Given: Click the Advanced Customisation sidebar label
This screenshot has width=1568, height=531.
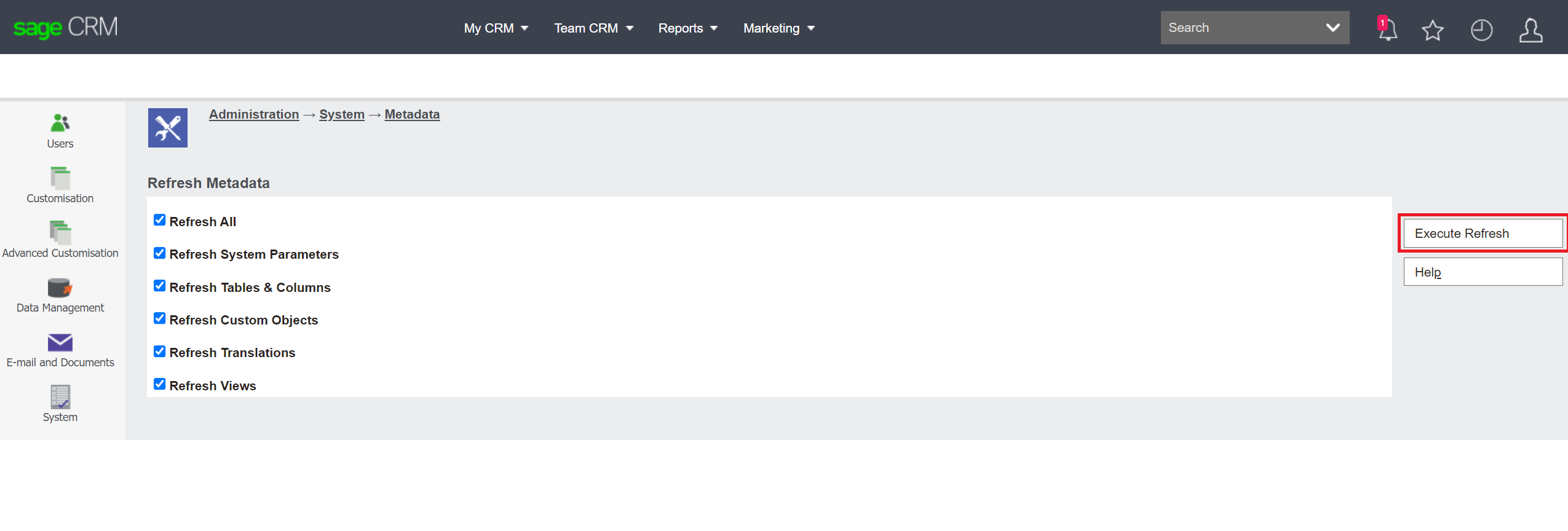Looking at the screenshot, I should click(60, 253).
